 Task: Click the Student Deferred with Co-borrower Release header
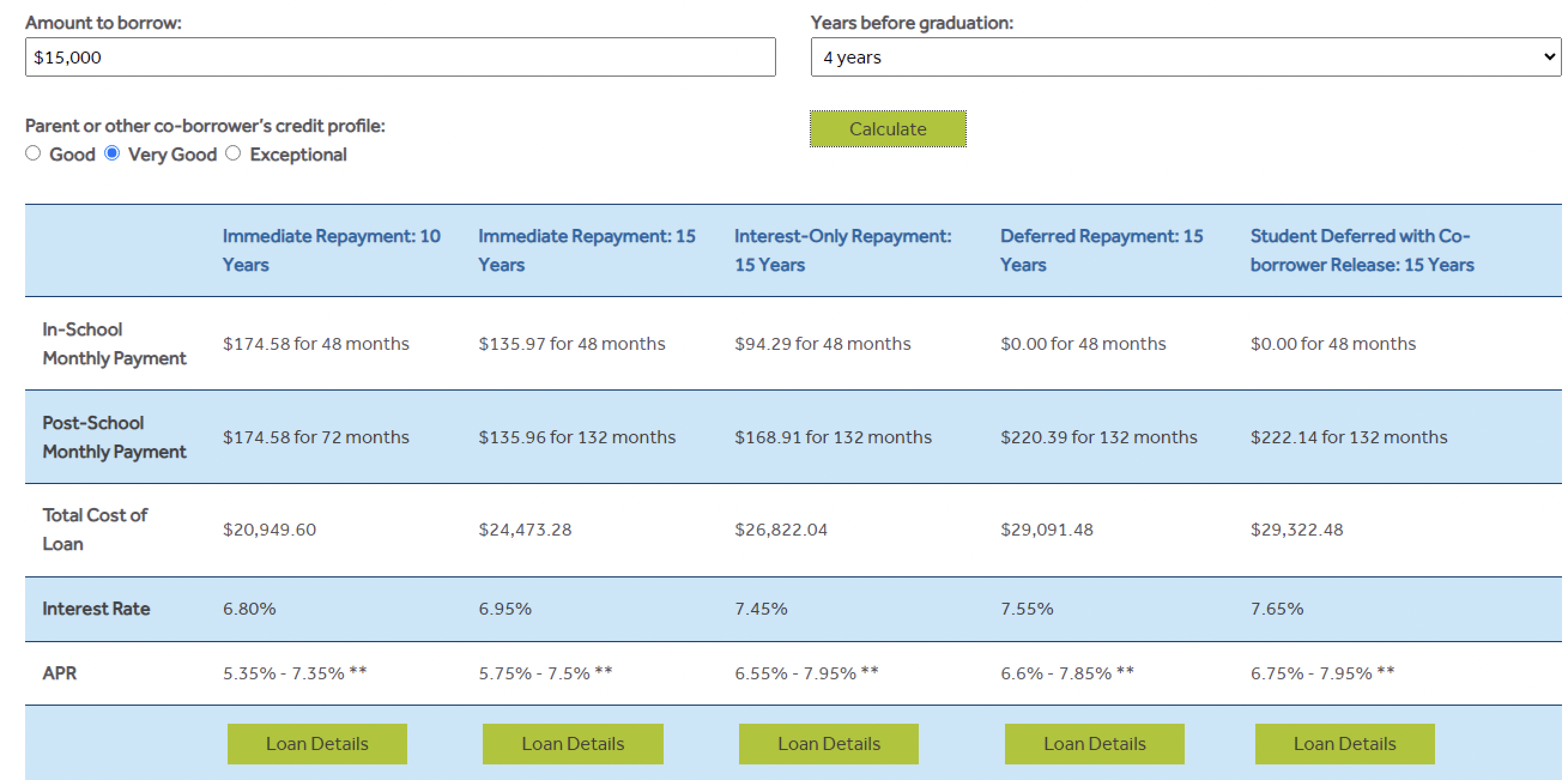(x=1362, y=250)
